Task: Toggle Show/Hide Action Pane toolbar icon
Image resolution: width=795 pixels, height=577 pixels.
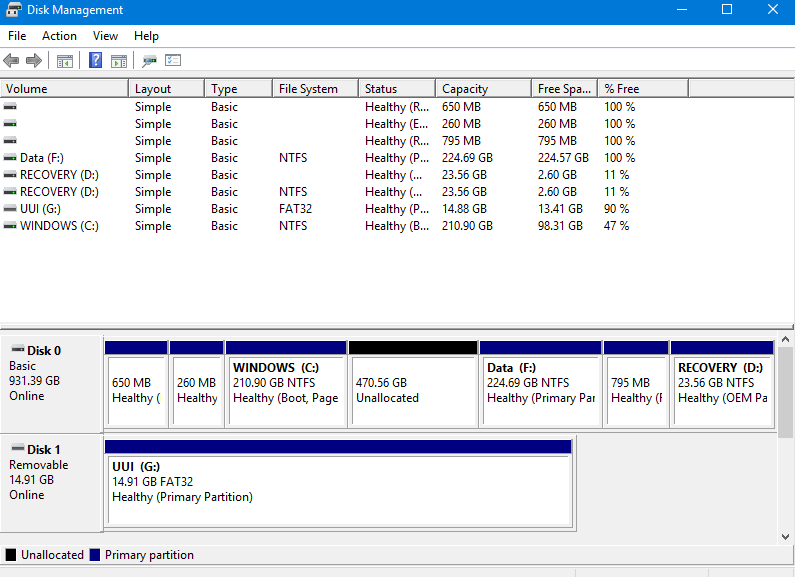Action: (x=118, y=61)
